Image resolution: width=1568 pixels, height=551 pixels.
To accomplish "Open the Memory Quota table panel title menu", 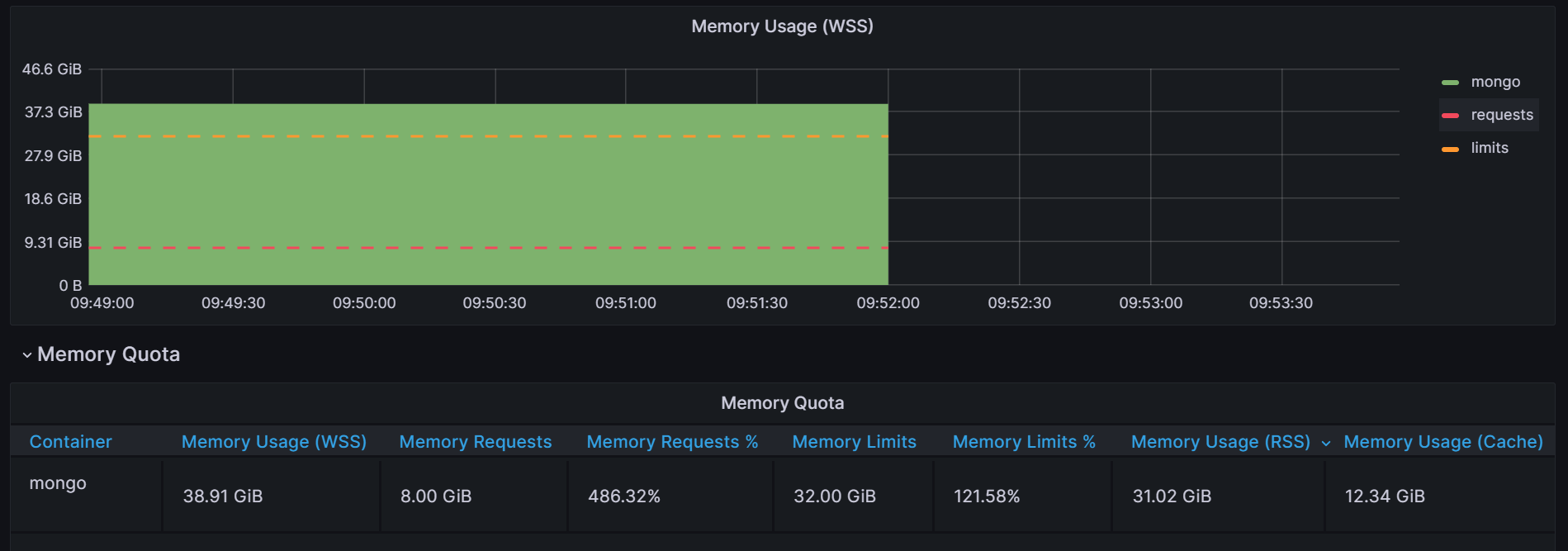I will (x=782, y=403).
